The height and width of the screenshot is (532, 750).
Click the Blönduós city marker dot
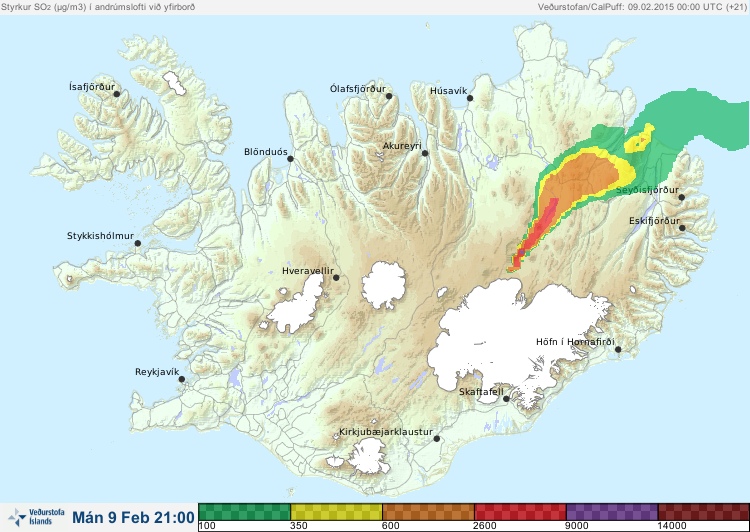click(290, 158)
